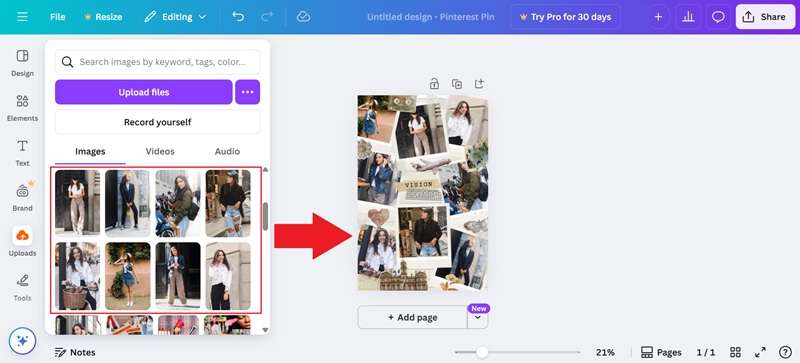Click the Upload files button

click(x=144, y=92)
